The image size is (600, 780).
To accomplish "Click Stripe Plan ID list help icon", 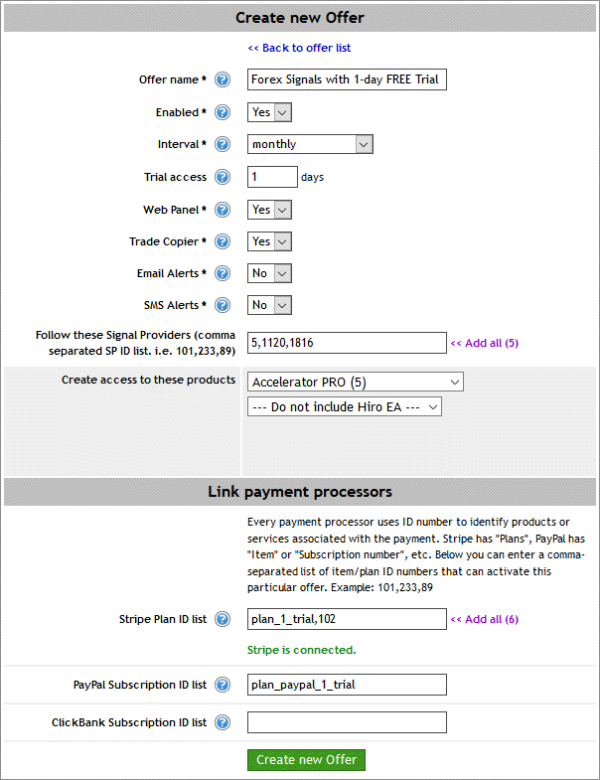I will (223, 620).
